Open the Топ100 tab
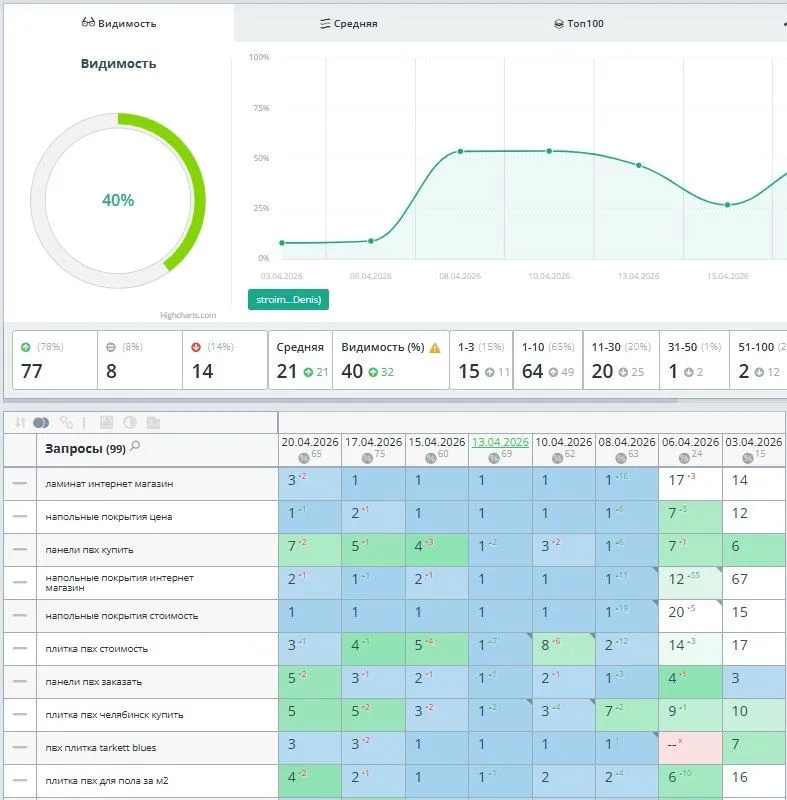The height and width of the screenshot is (800, 787). click(x=579, y=23)
